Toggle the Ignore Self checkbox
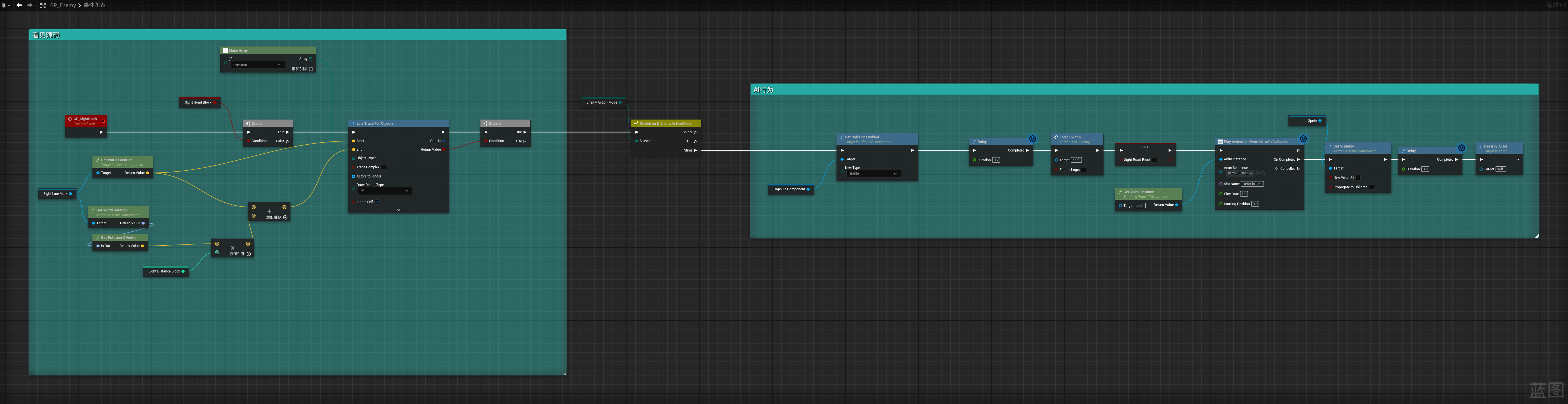Viewport: 1568px width, 404px height. click(x=377, y=202)
